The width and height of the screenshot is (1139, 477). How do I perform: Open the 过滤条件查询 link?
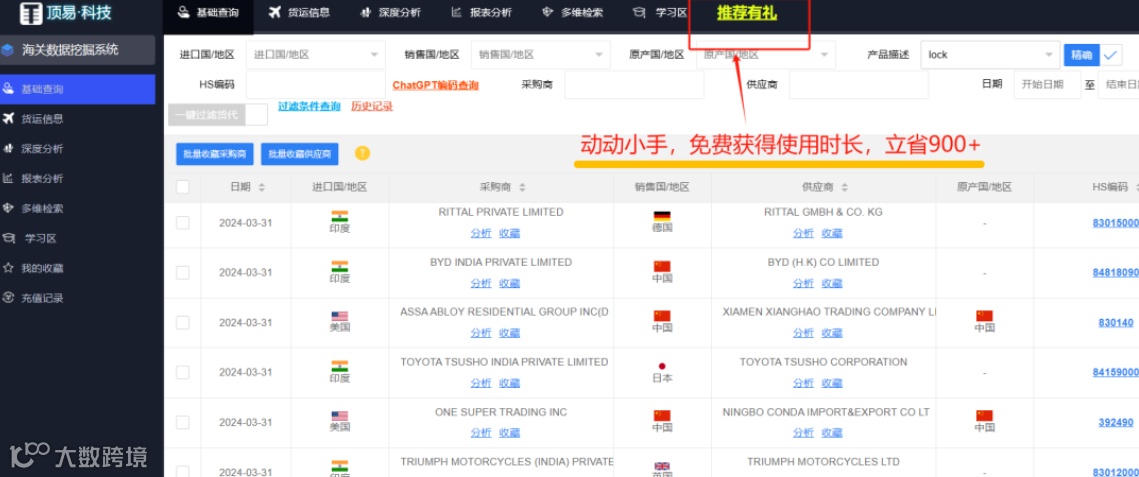309,106
